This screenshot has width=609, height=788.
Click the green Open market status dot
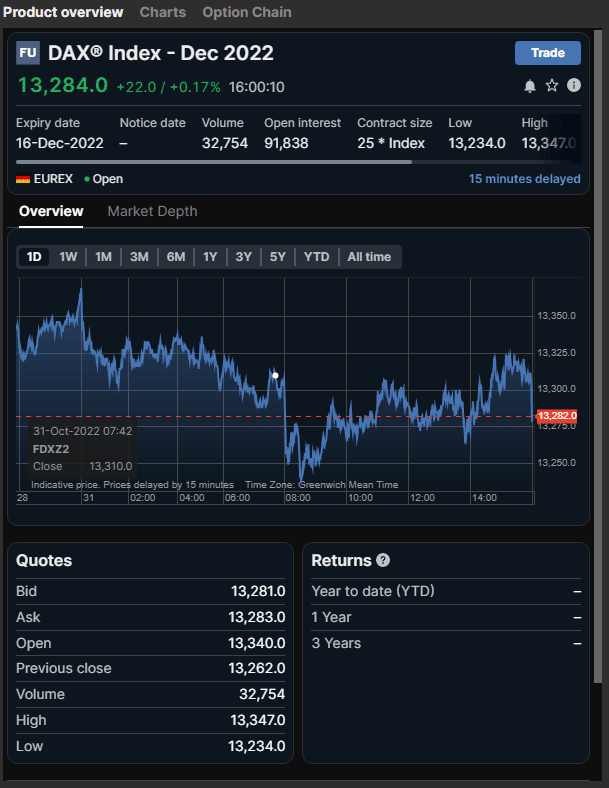pyautogui.click(x=87, y=179)
